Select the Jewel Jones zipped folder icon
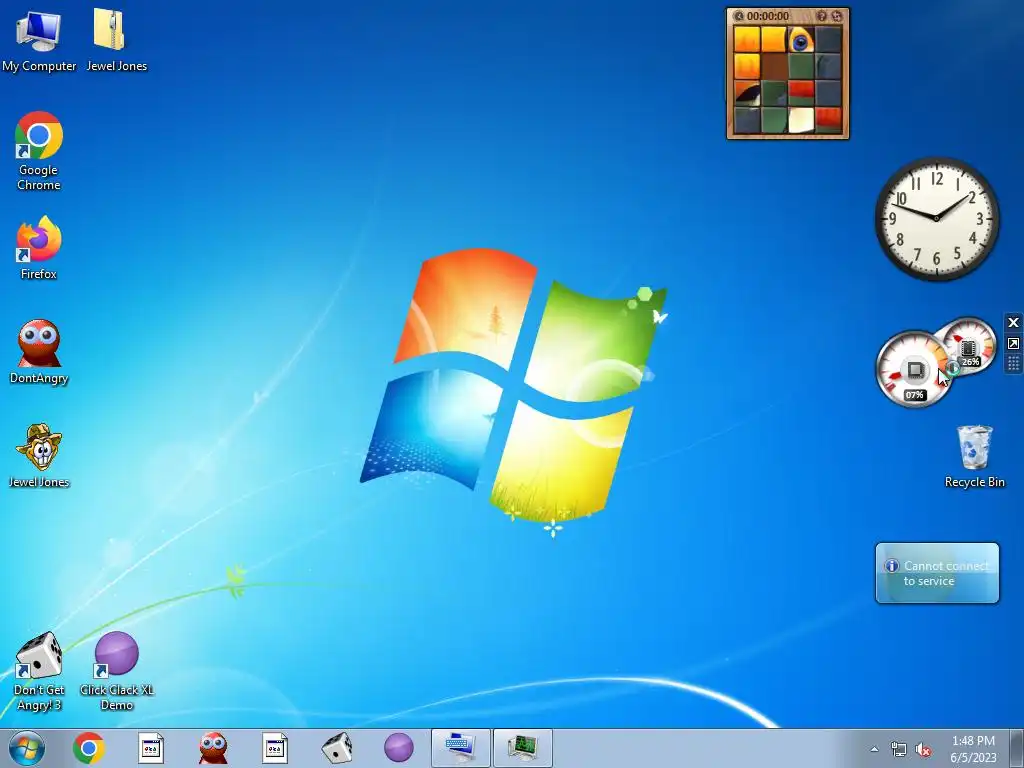 click(116, 39)
